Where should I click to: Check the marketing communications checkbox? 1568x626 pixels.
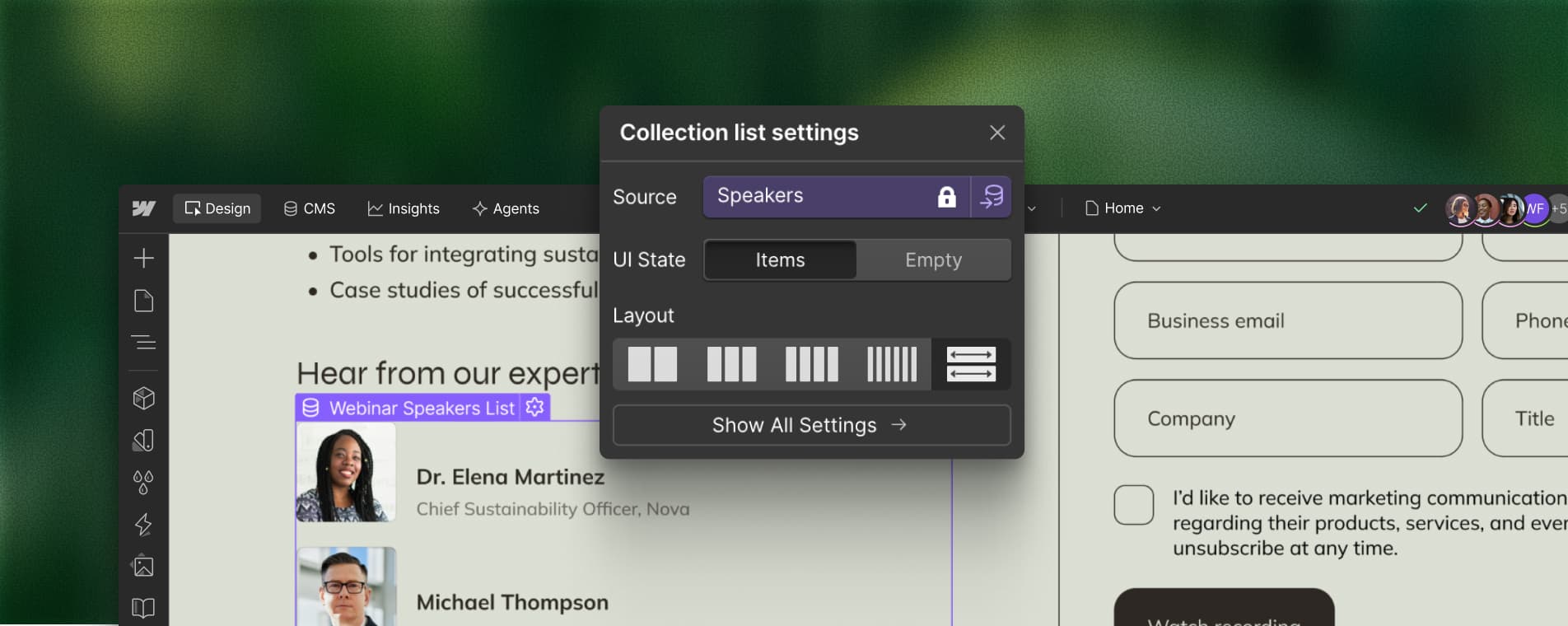(x=1134, y=505)
